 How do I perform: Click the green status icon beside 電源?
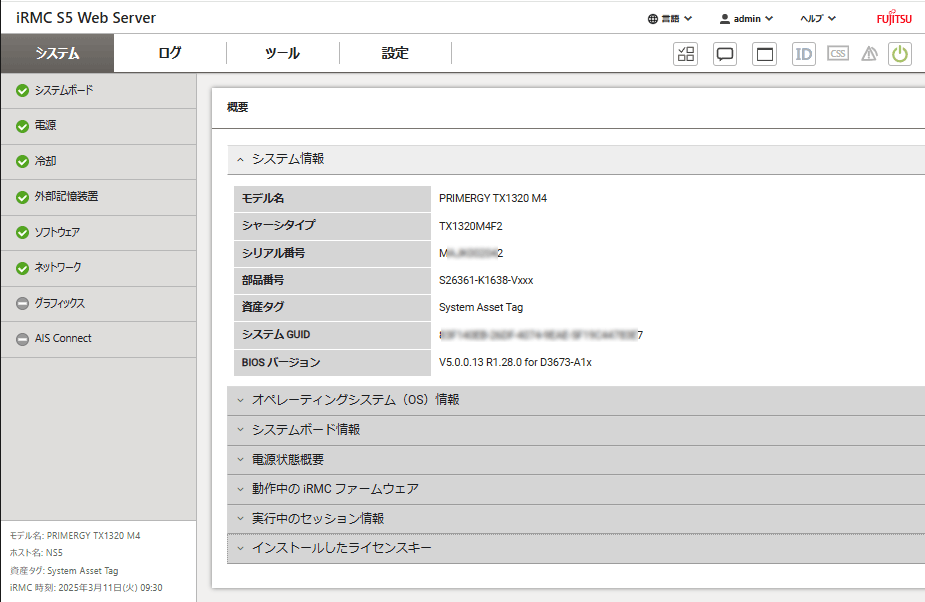point(22,126)
